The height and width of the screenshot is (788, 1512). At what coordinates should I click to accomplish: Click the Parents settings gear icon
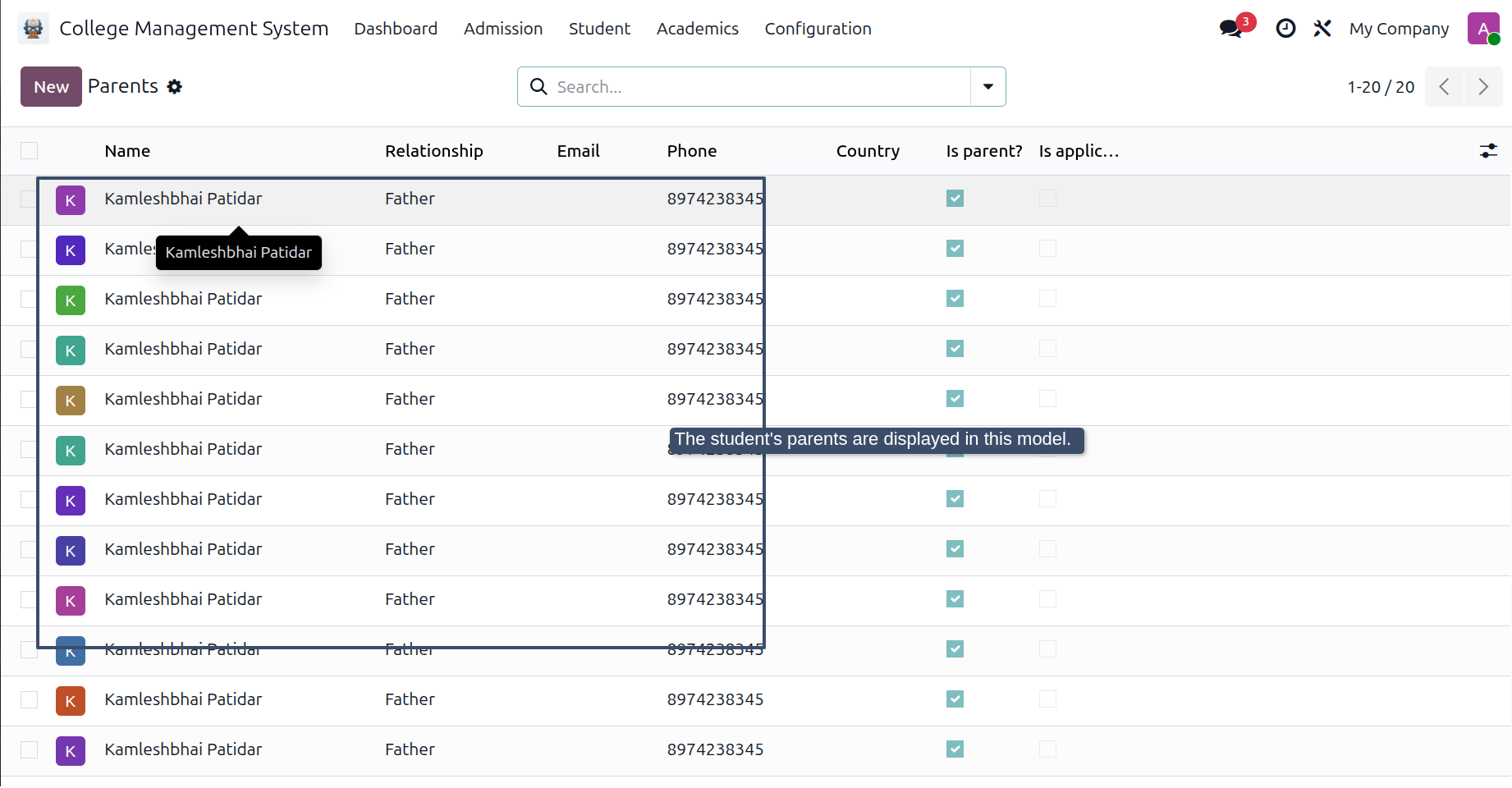(x=175, y=87)
